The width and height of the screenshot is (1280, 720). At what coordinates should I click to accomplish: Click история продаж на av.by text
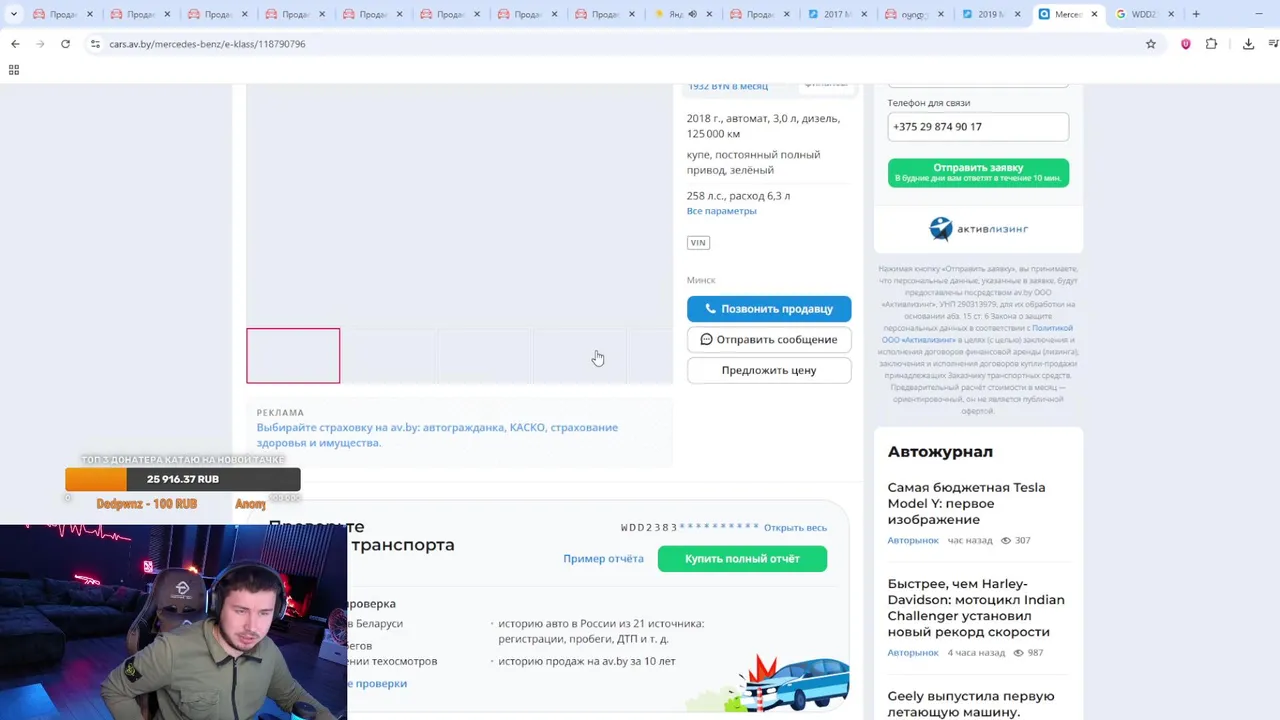click(x=587, y=661)
